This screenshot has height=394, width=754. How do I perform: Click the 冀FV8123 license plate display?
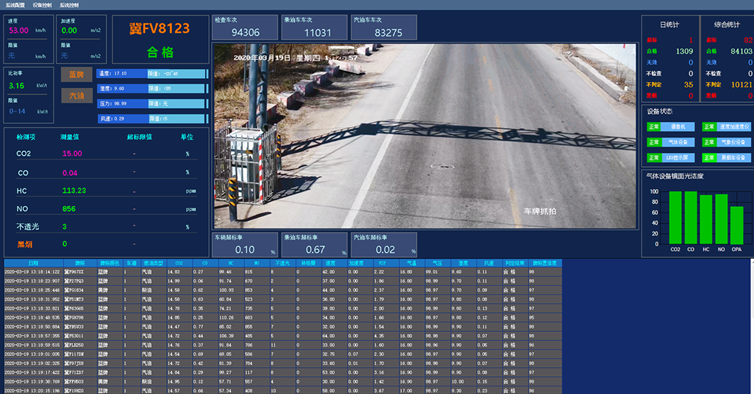160,29
